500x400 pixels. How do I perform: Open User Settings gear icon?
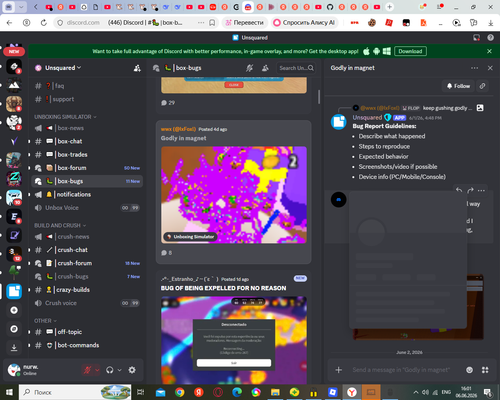click(x=132, y=370)
